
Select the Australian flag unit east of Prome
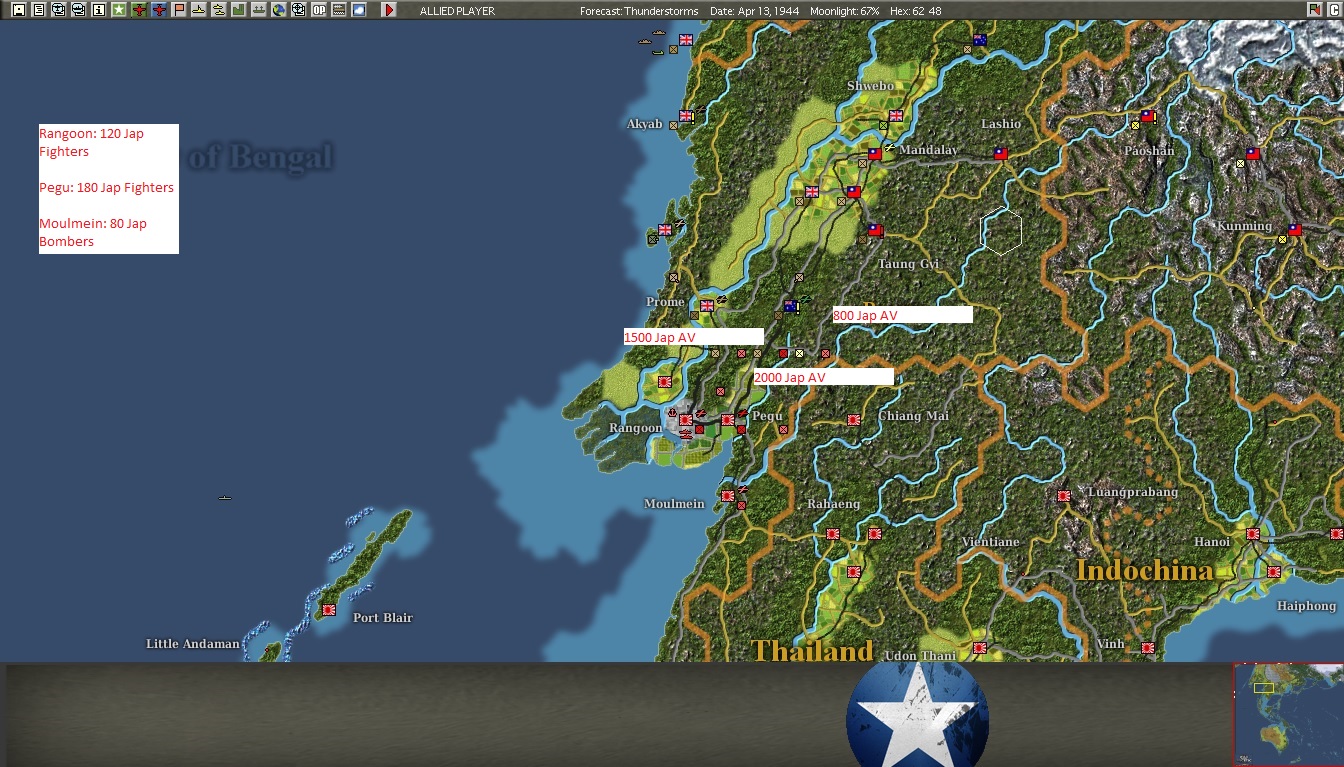coord(791,306)
